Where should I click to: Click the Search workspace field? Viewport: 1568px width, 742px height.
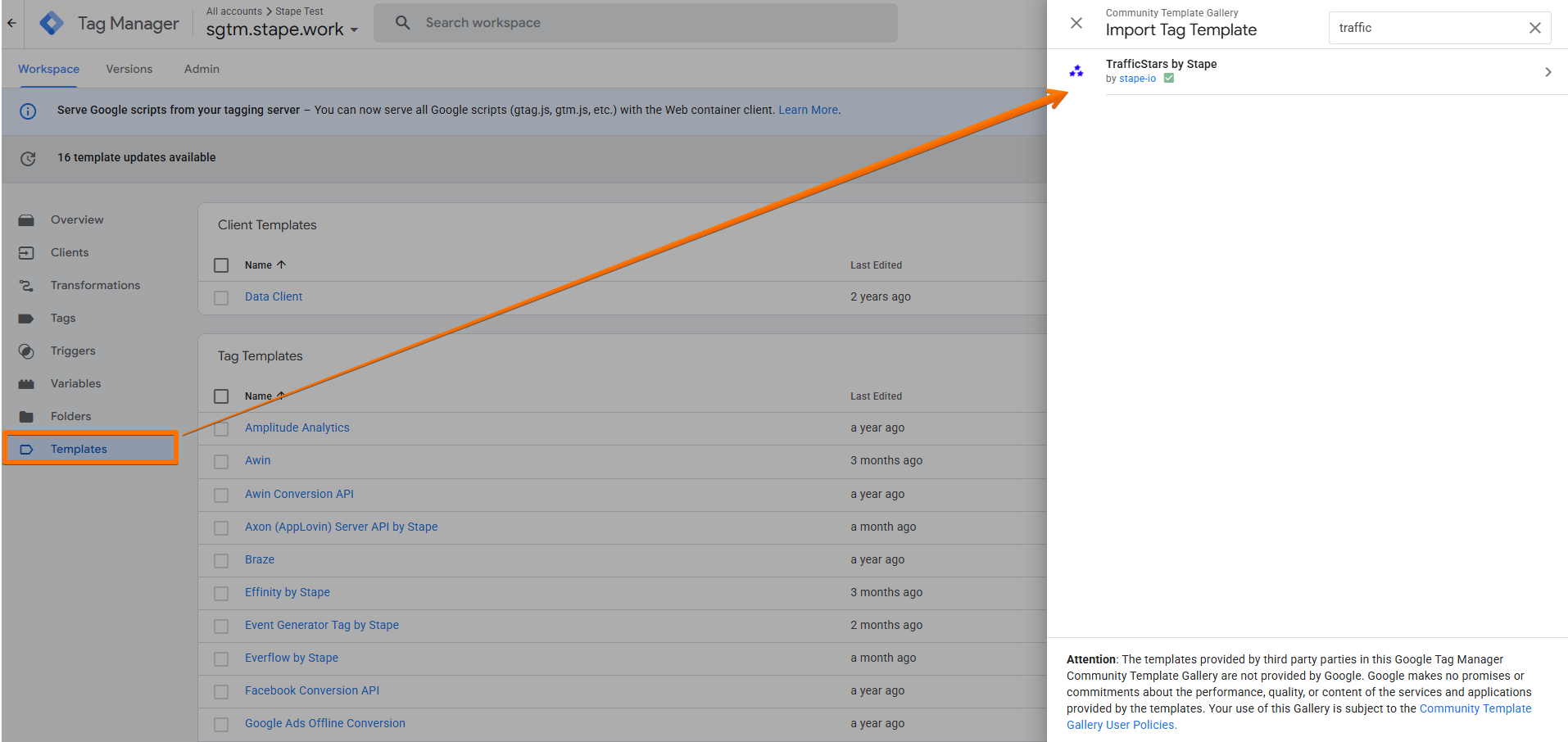(x=636, y=23)
